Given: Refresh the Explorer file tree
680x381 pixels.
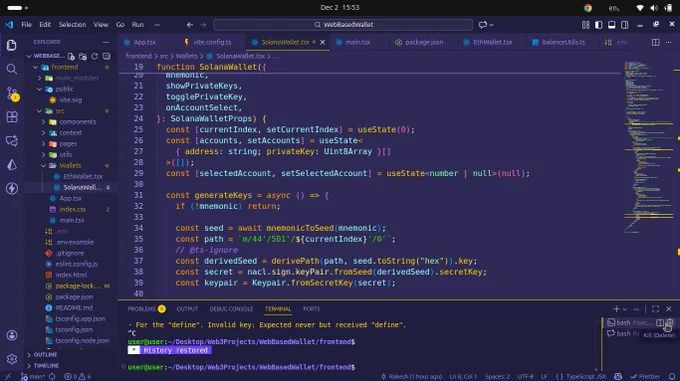Looking at the screenshot, I should [94, 56].
